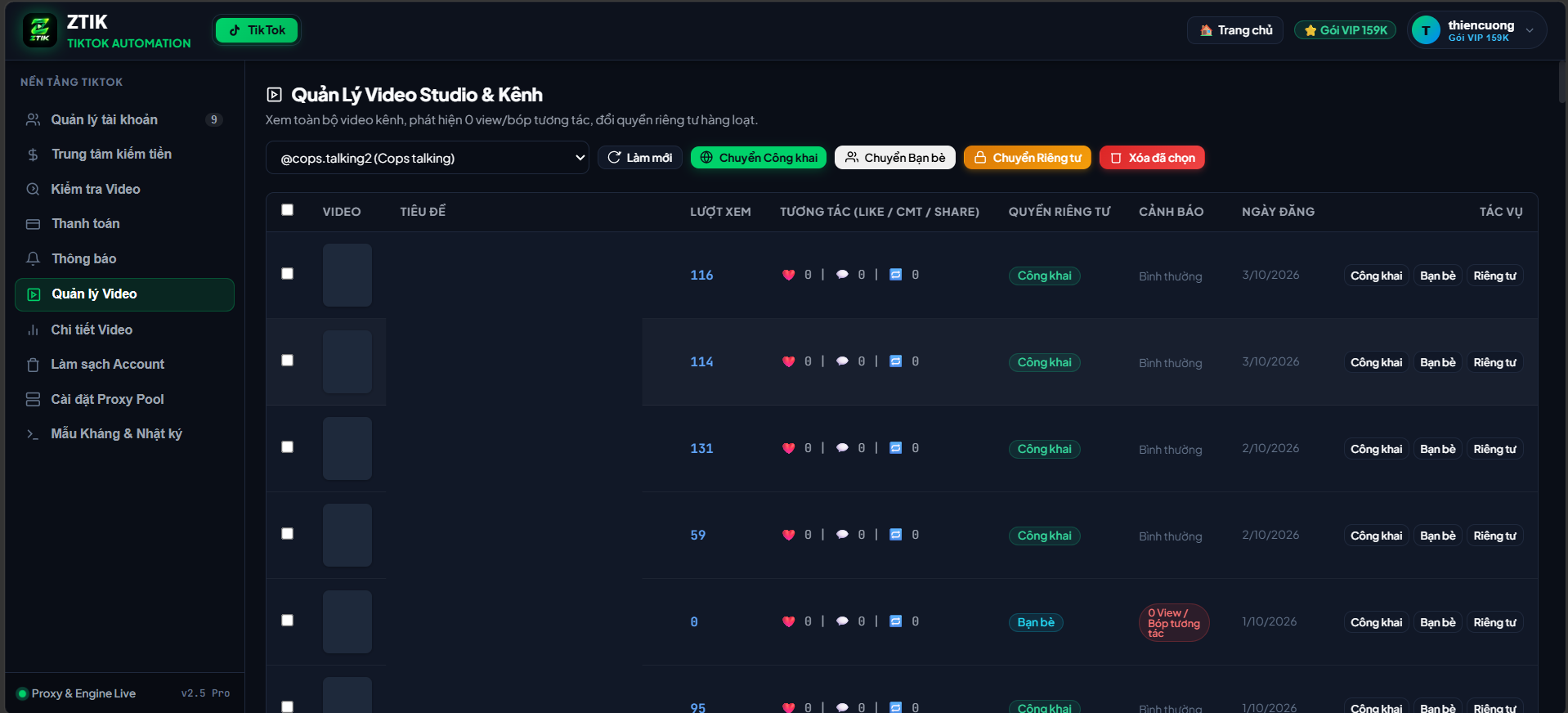Screen dimensions: 1568x713
Task: Open the @cops.talking2 channel dropdown
Action: click(x=427, y=158)
